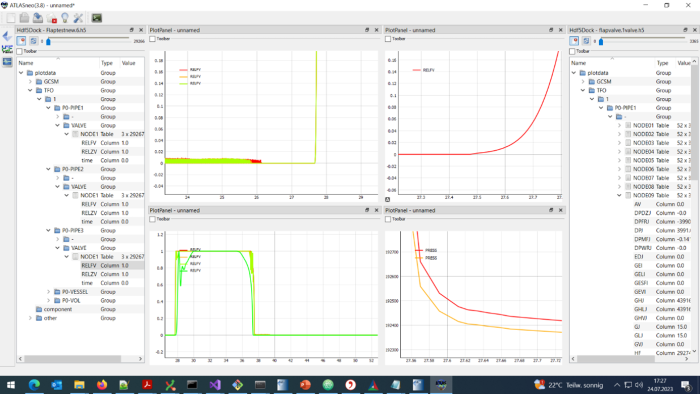Adjust slider handle in Flaptestnew.6.h5 dock
The width and height of the screenshot is (700, 394).
(48, 41)
